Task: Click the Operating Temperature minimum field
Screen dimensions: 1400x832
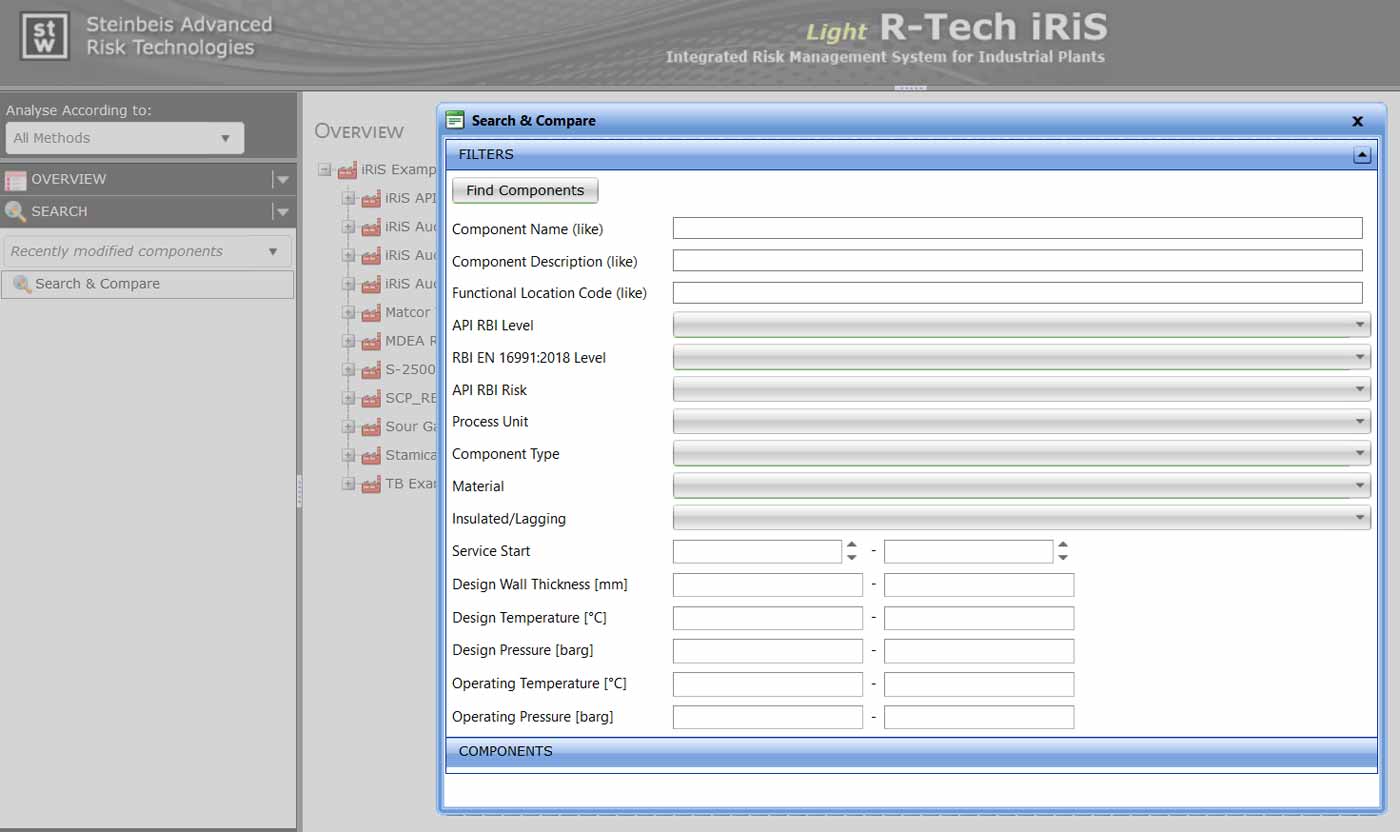Action: point(767,683)
